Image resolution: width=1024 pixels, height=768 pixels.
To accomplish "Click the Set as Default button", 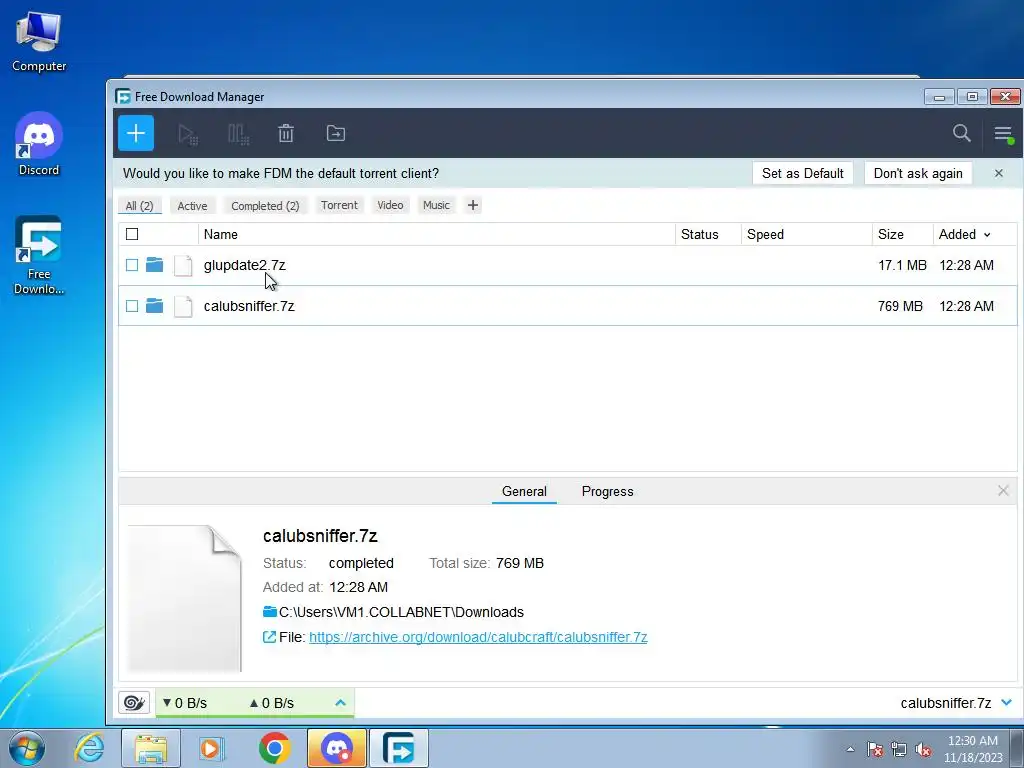I will pos(803,173).
